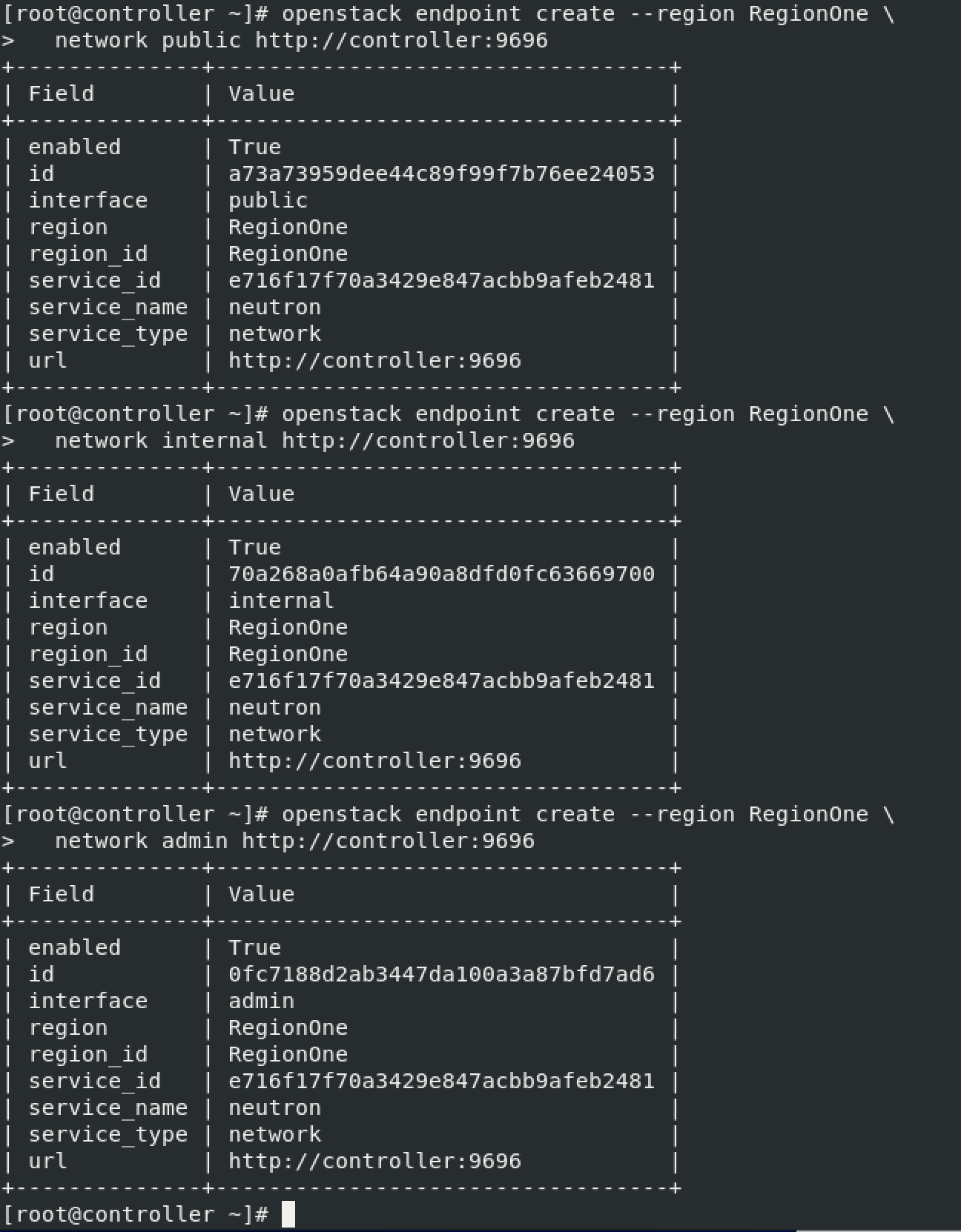The height and width of the screenshot is (1232, 961).
Task: Click the url value in the last table
Action: tap(374, 1161)
